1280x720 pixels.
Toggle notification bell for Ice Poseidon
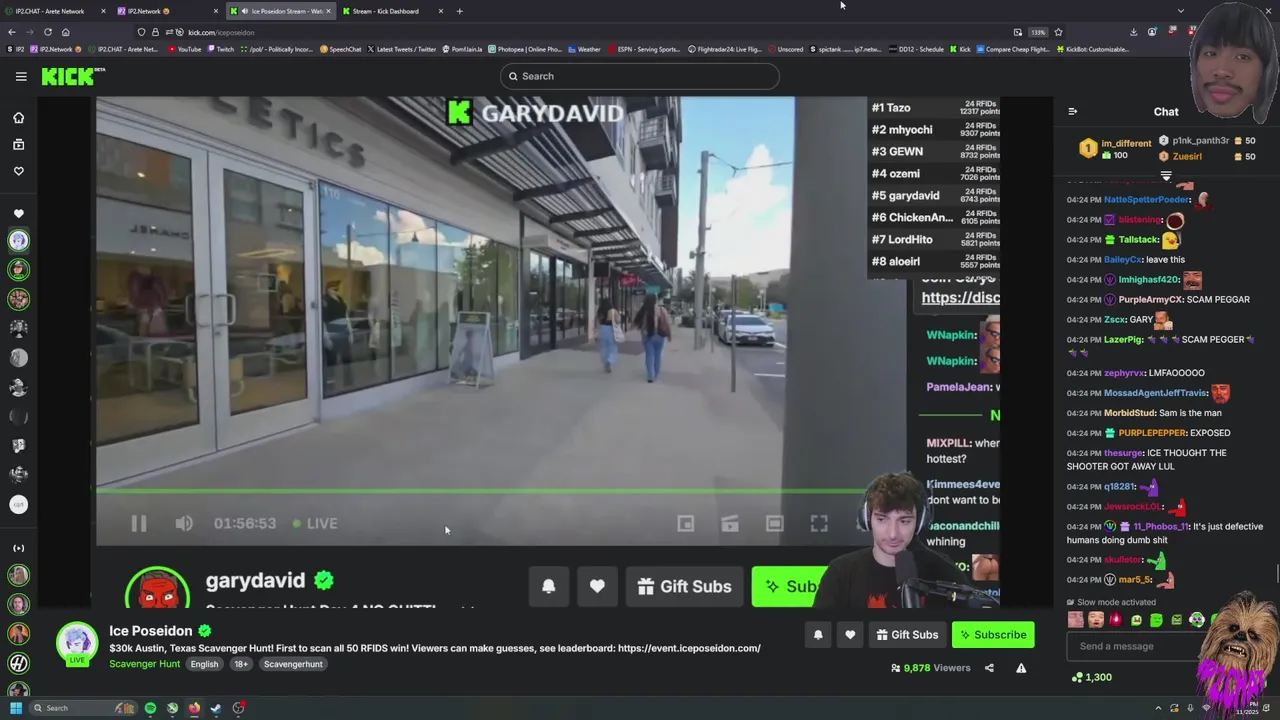click(x=818, y=635)
